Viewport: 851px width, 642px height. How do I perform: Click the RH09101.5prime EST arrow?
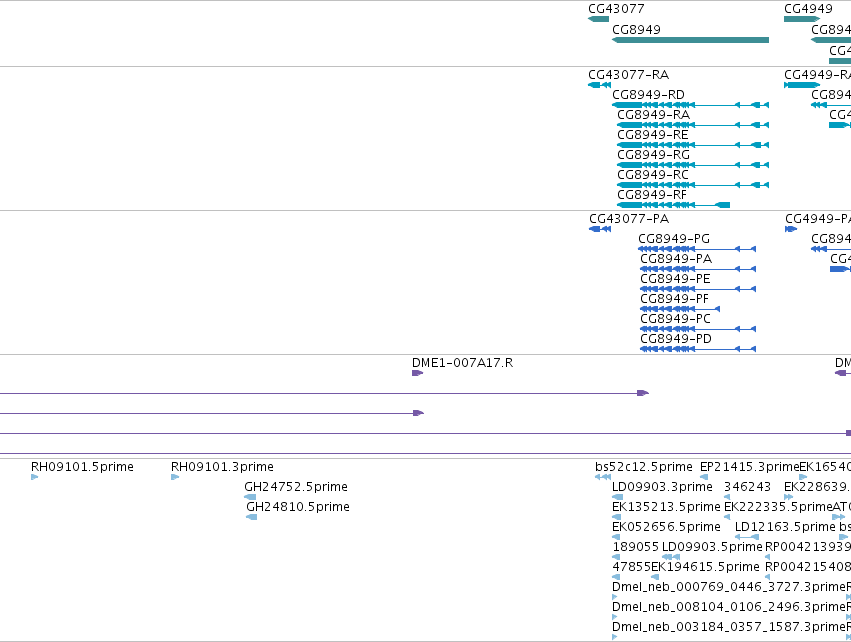[35, 477]
